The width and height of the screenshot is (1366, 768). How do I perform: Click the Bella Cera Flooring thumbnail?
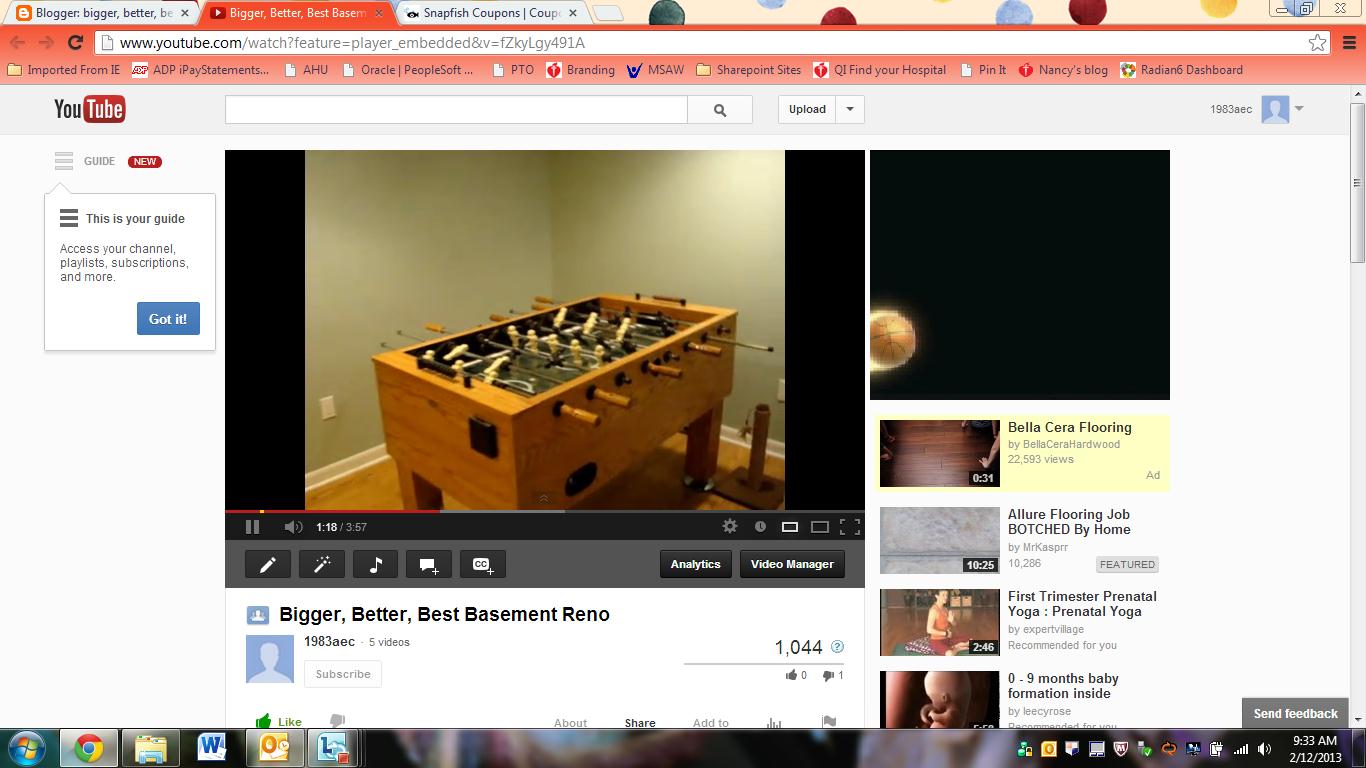[939, 453]
